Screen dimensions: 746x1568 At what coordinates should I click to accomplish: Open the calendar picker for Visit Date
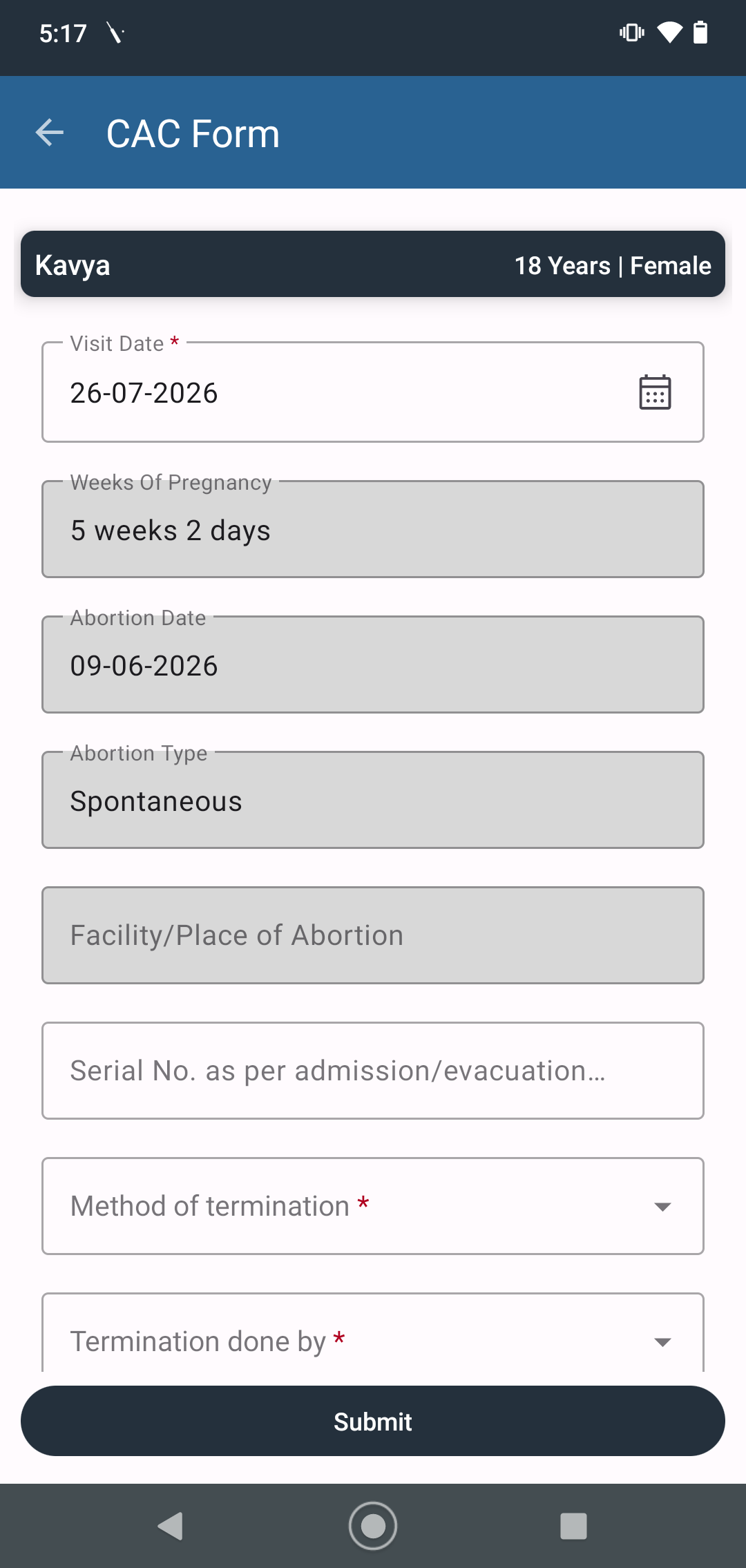click(x=655, y=392)
